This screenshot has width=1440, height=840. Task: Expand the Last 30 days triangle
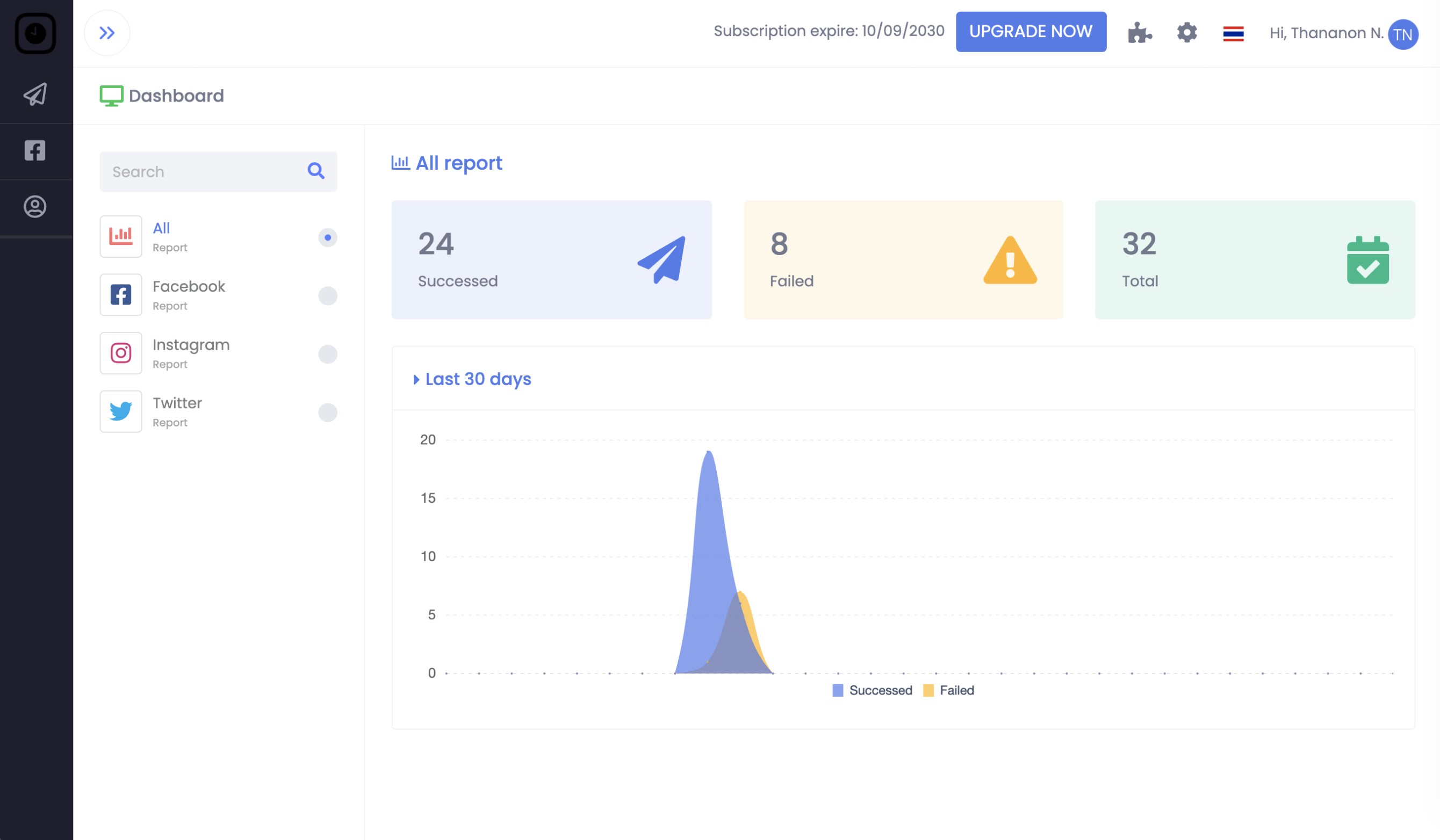[x=416, y=380]
